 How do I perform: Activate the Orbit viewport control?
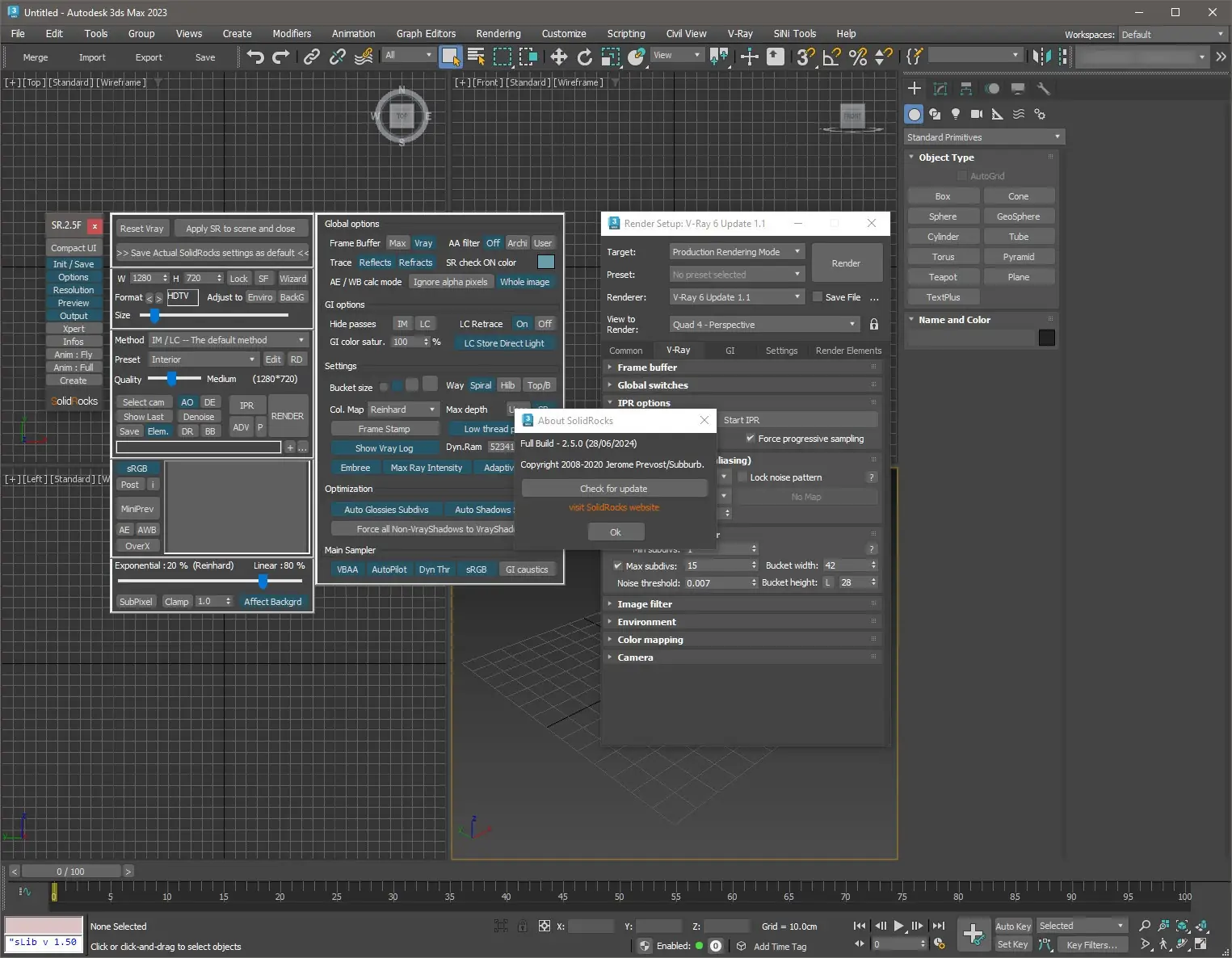1181,944
